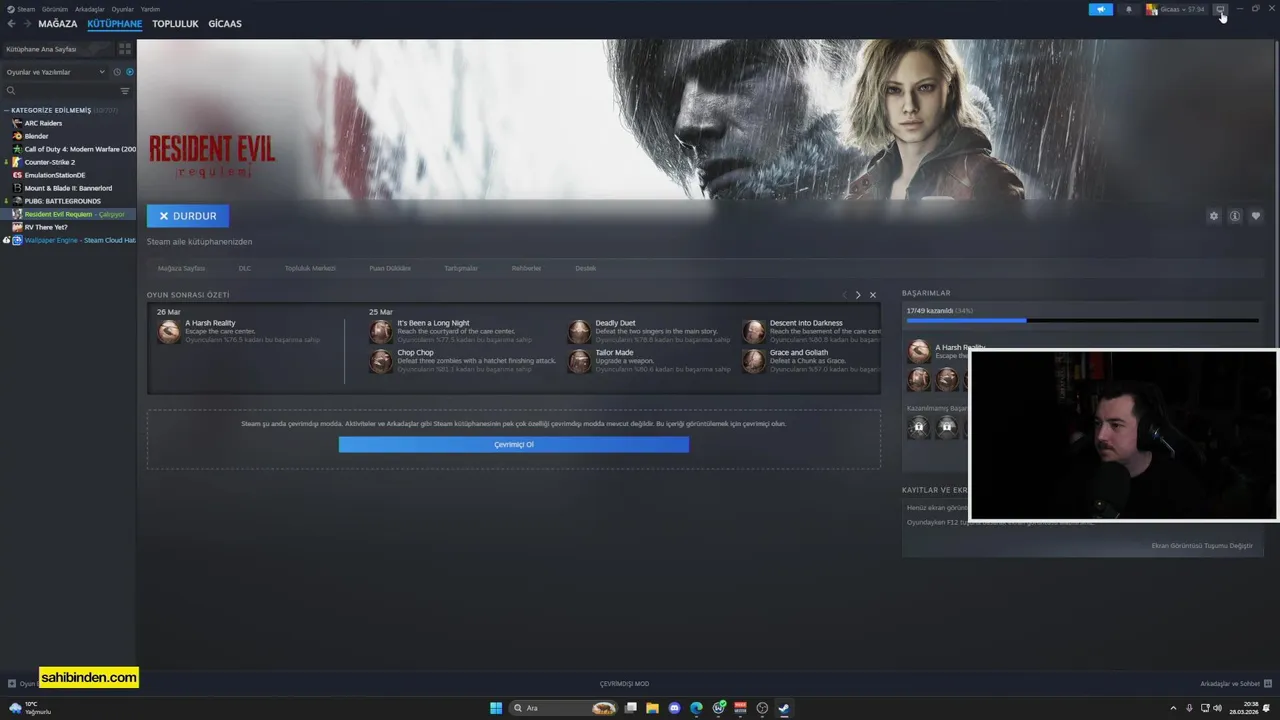This screenshot has height=720, width=1280.
Task: Select the Deadly Duet achievement icon
Action: [x=579, y=332]
